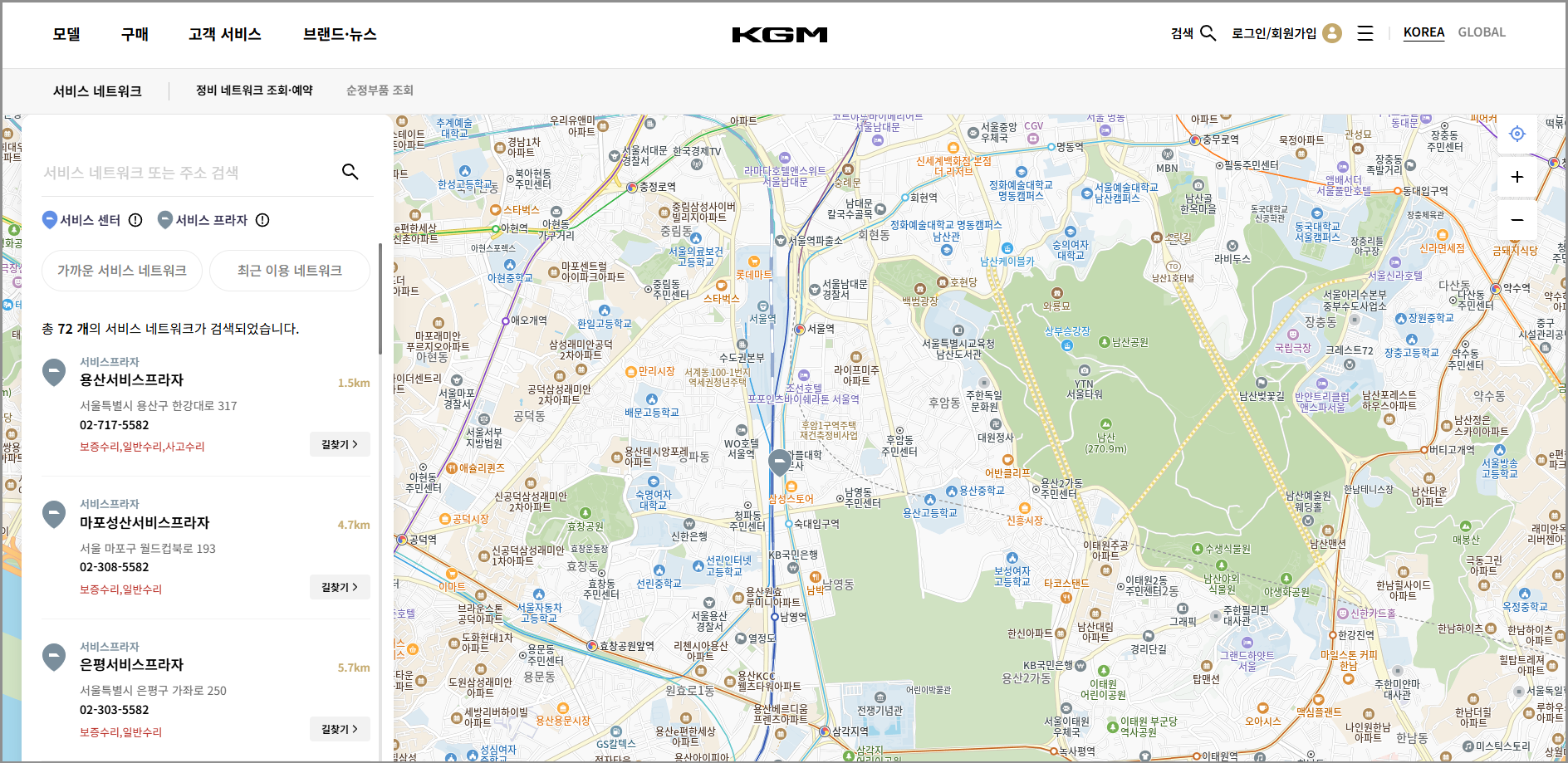This screenshot has width=1568, height=763.
Task: Expand the 고객 서비스 navigation menu
Action: 224,34
